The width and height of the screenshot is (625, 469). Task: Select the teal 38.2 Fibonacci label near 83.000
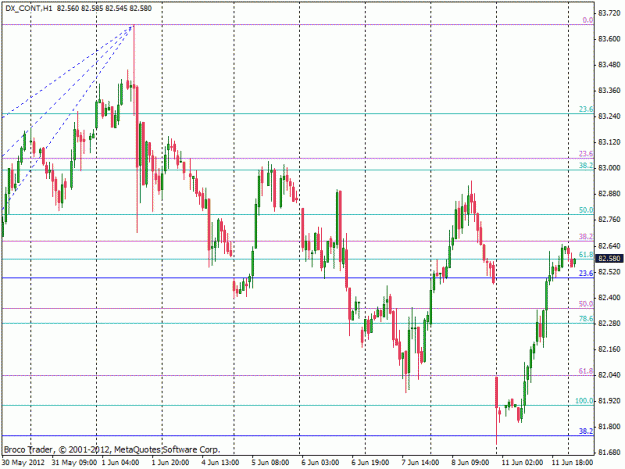[x=586, y=165]
